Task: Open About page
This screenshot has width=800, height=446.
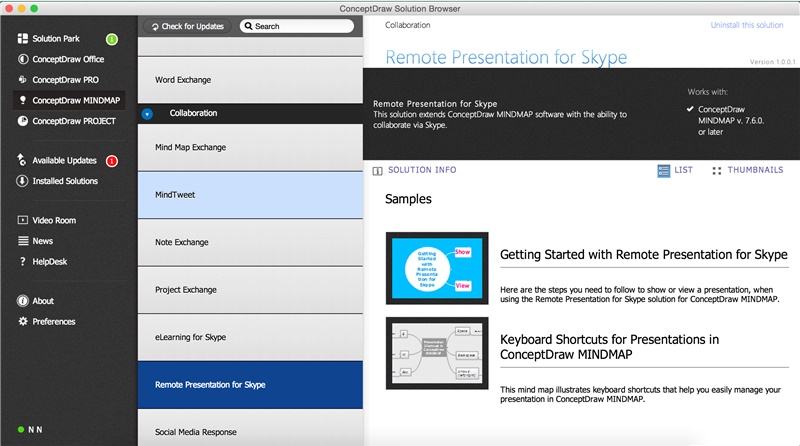Action: 43,301
